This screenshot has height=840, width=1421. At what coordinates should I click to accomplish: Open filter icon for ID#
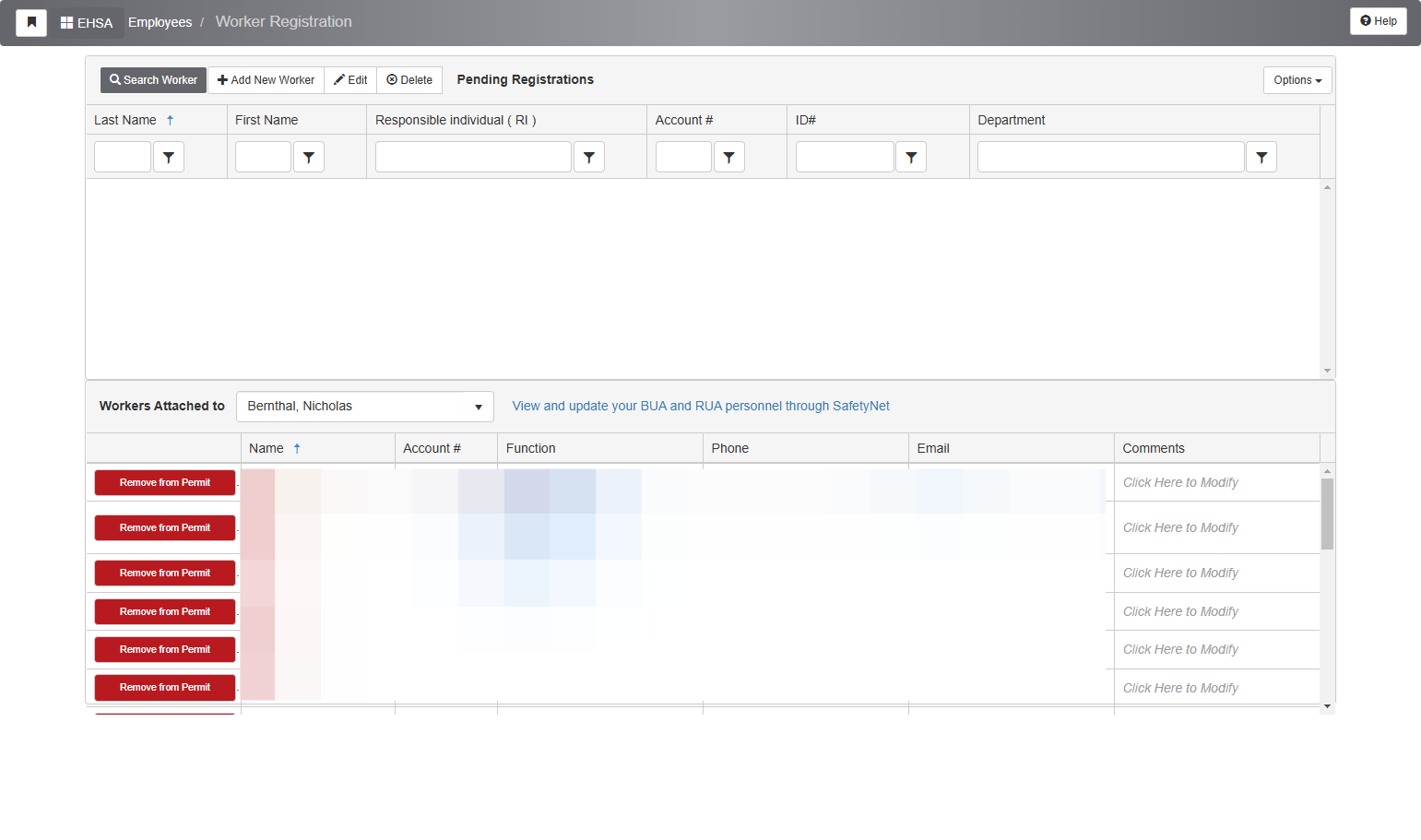click(x=911, y=157)
